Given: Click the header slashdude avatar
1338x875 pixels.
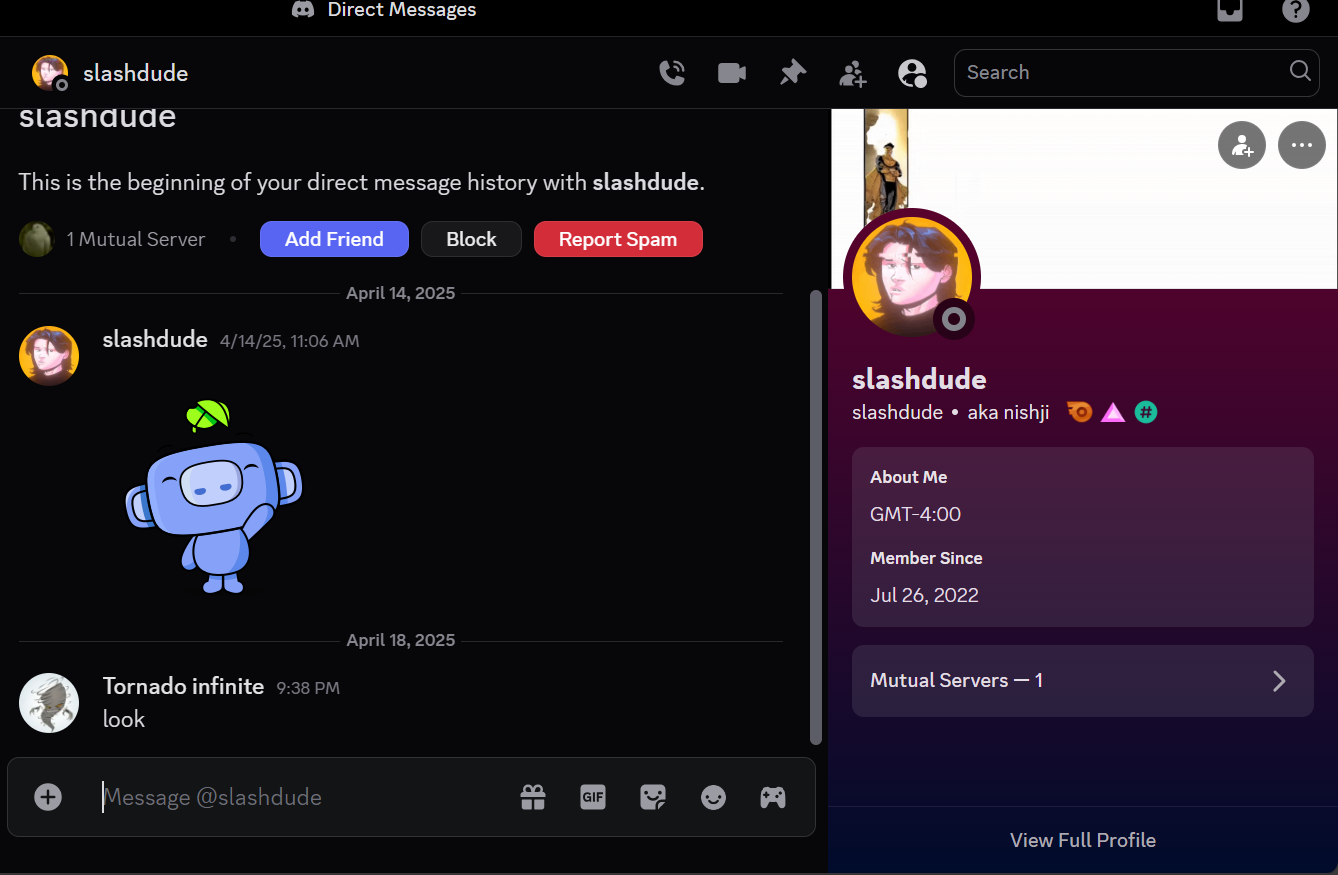Looking at the screenshot, I should tap(50, 73).
